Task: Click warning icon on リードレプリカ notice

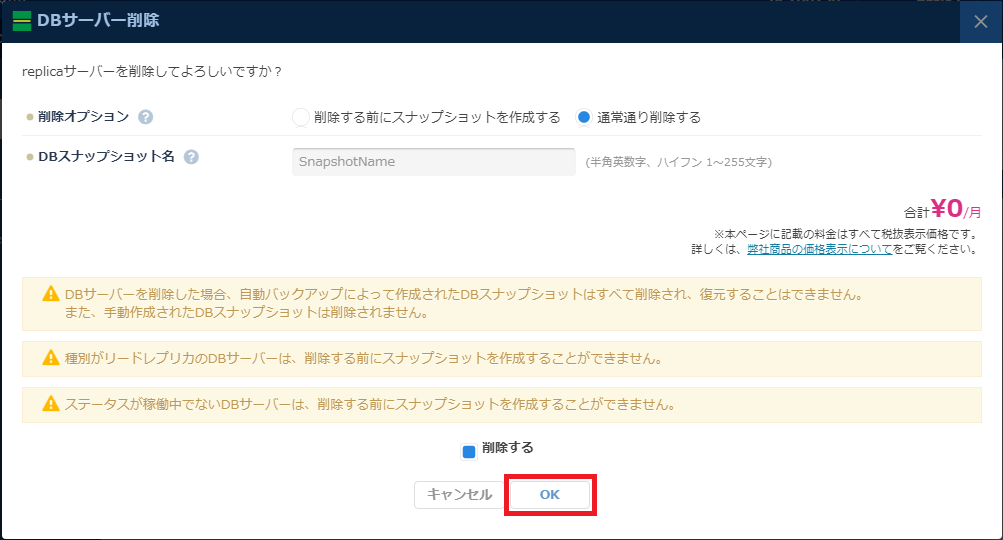Action: (x=50, y=358)
